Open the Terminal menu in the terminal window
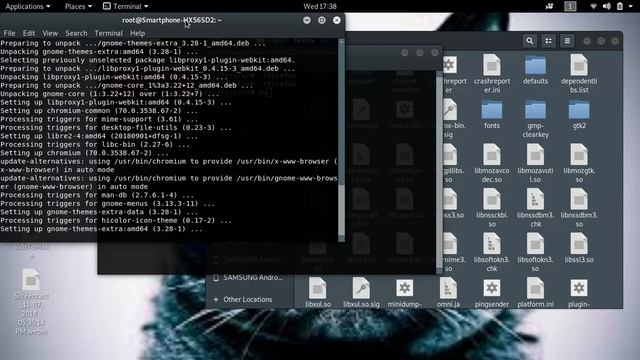This screenshot has height=360, width=640. 108,33
